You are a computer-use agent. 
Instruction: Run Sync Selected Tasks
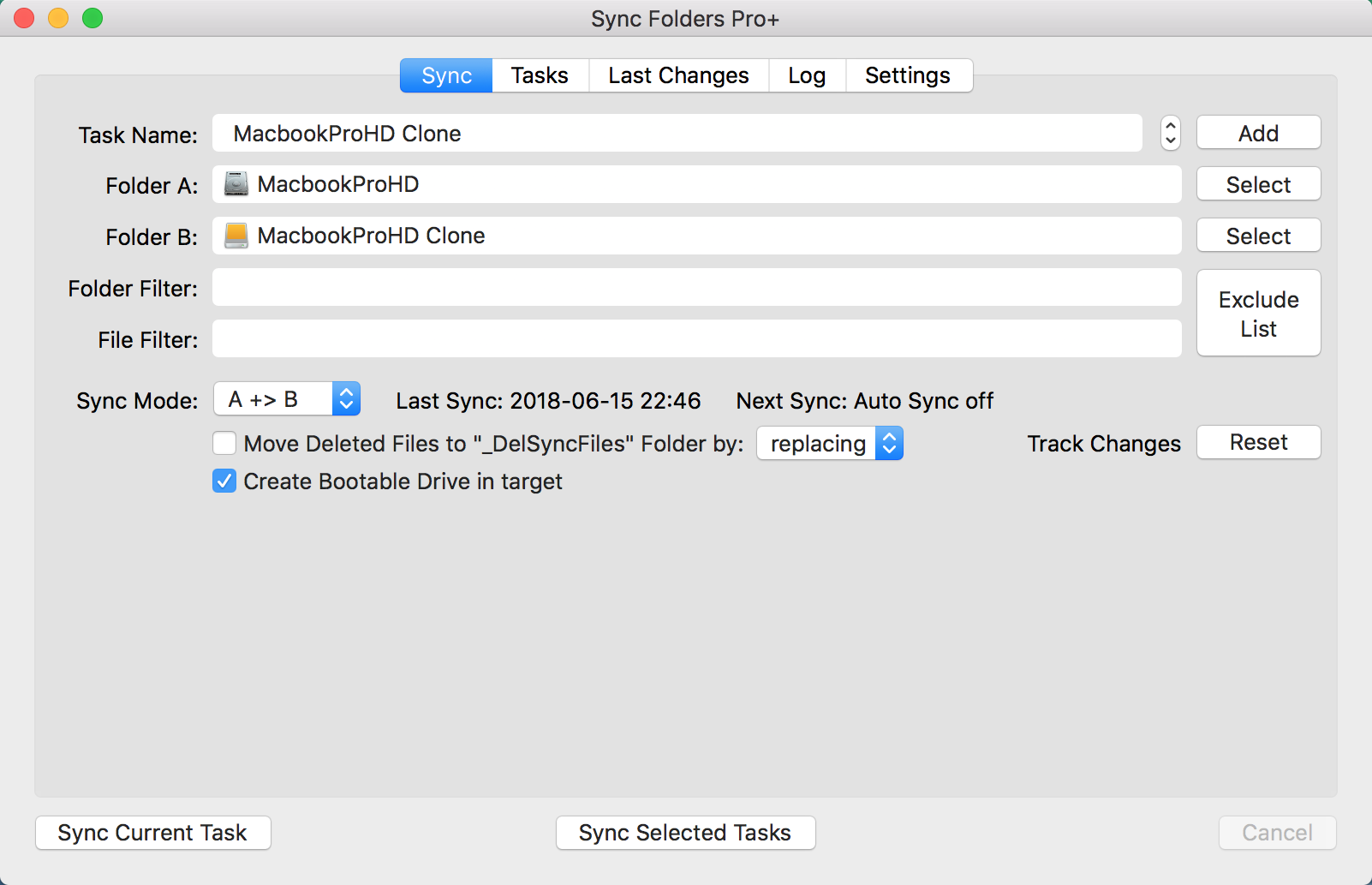click(x=684, y=832)
